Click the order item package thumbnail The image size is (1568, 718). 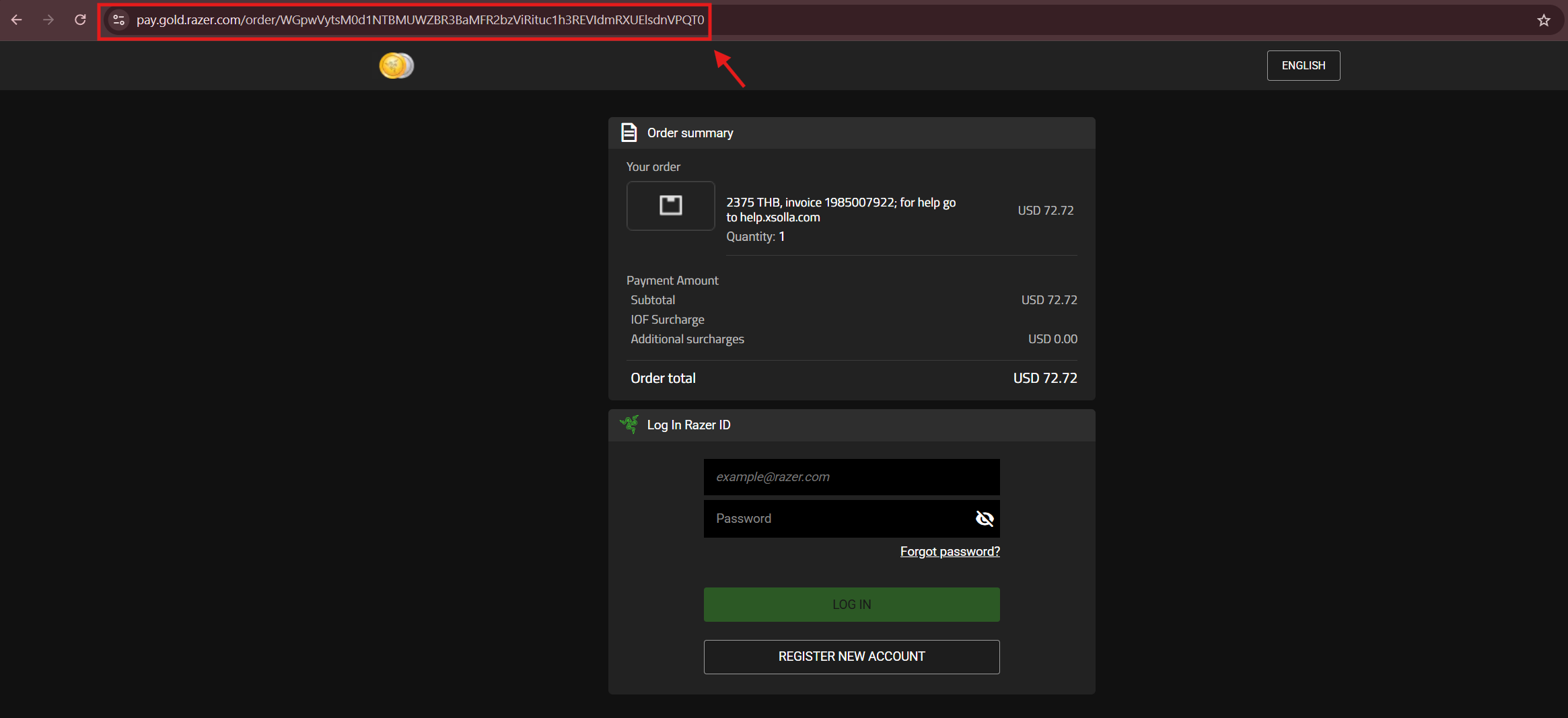coord(671,206)
